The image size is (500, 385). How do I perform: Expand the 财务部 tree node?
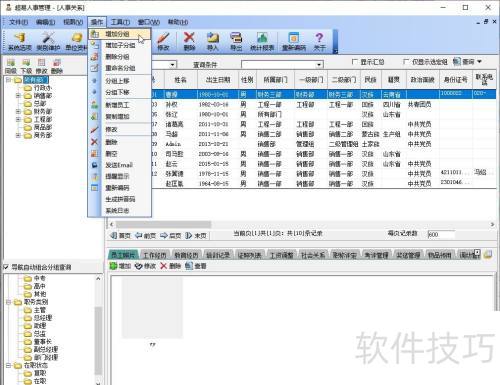tap(19, 111)
